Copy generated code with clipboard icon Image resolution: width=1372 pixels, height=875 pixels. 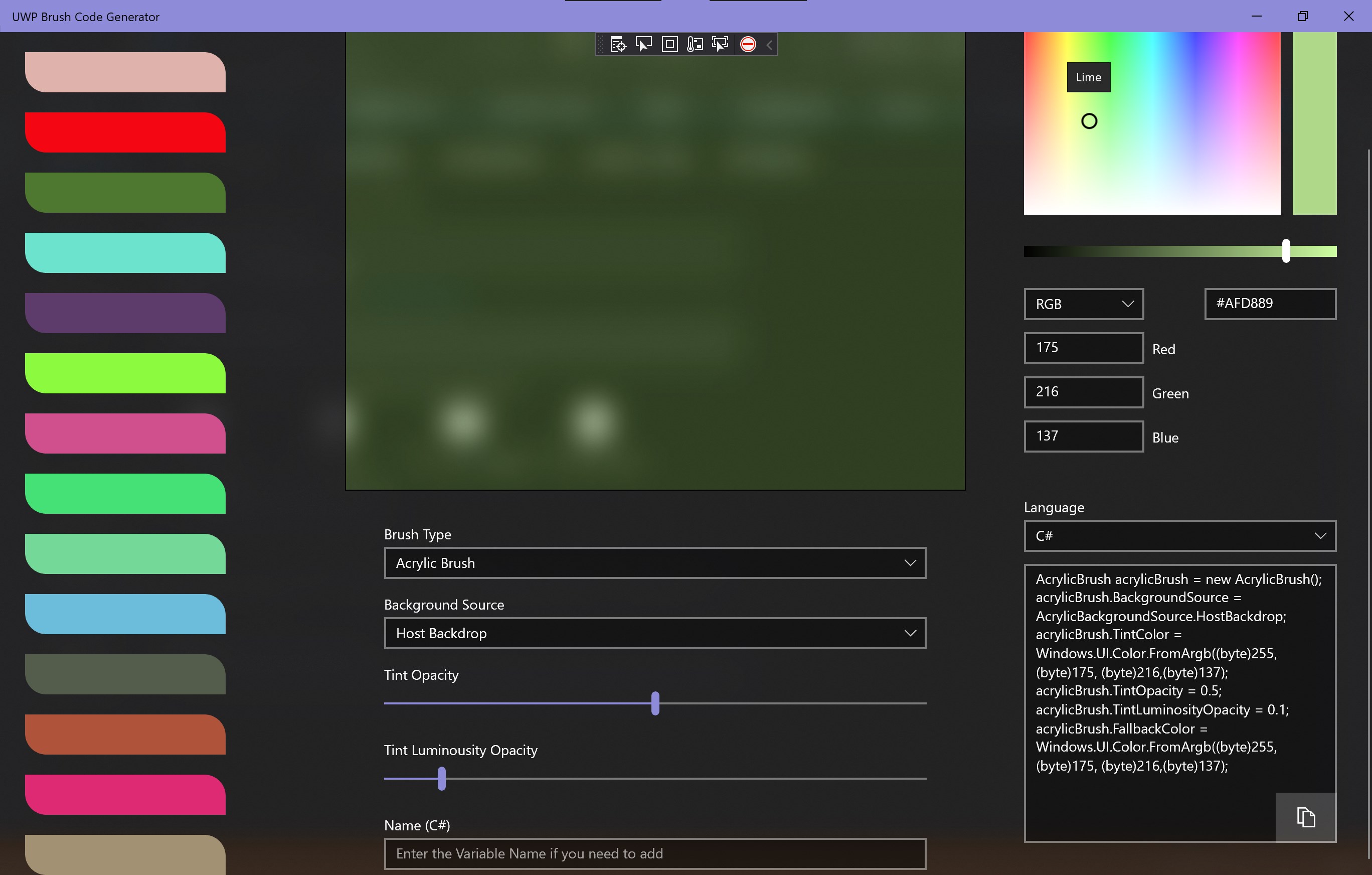click(1305, 817)
